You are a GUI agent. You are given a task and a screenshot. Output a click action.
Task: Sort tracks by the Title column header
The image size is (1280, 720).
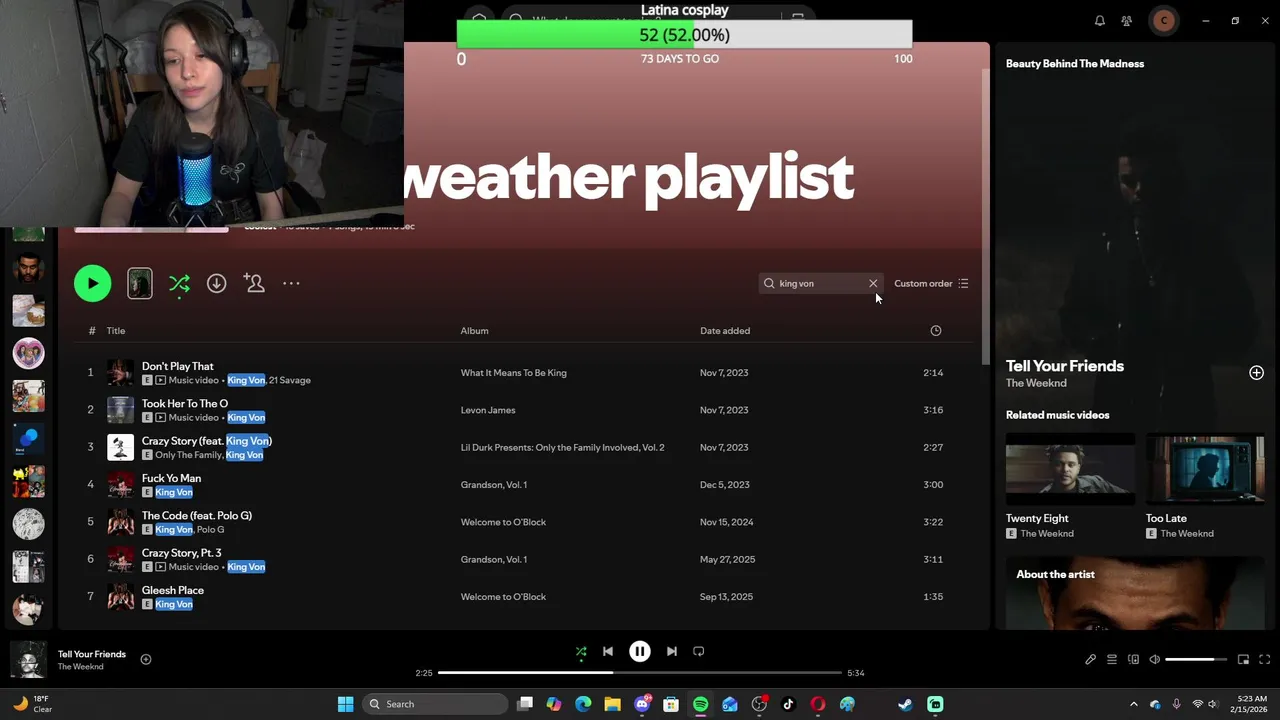(116, 331)
